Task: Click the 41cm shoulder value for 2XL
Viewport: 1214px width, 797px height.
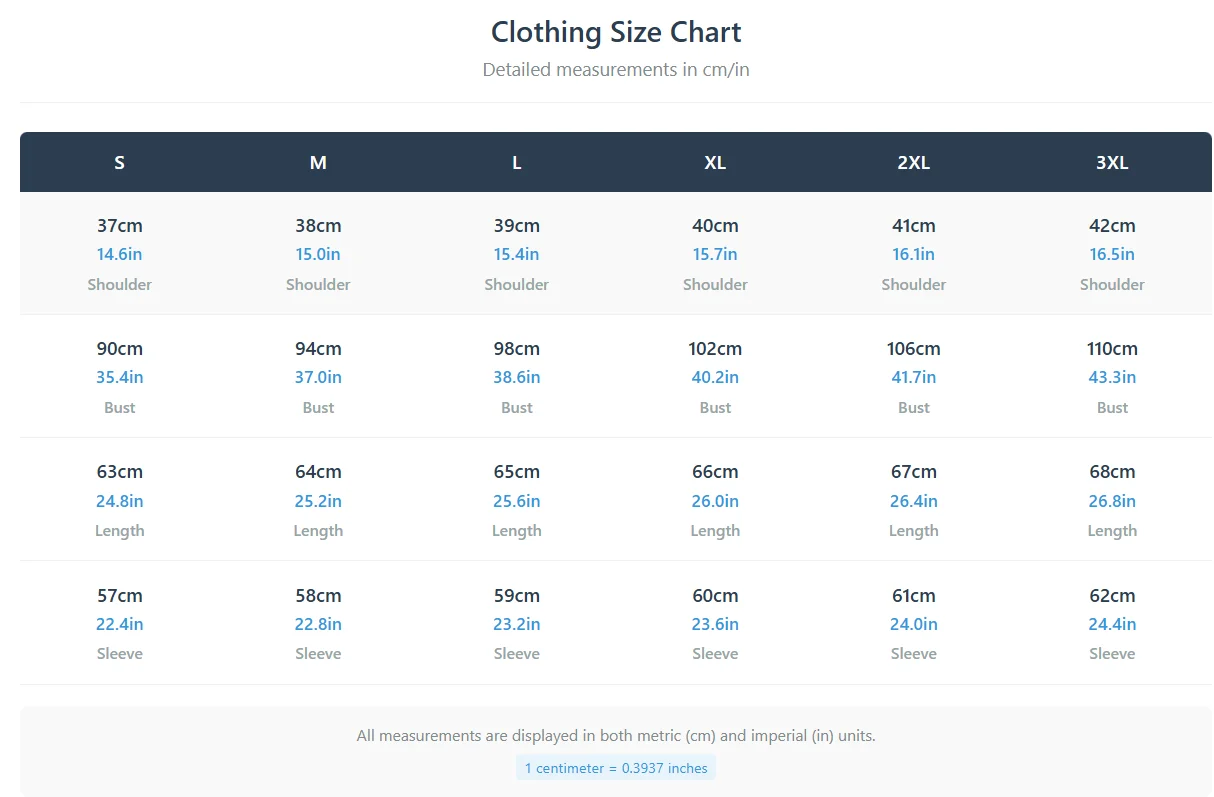Action: 913,226
